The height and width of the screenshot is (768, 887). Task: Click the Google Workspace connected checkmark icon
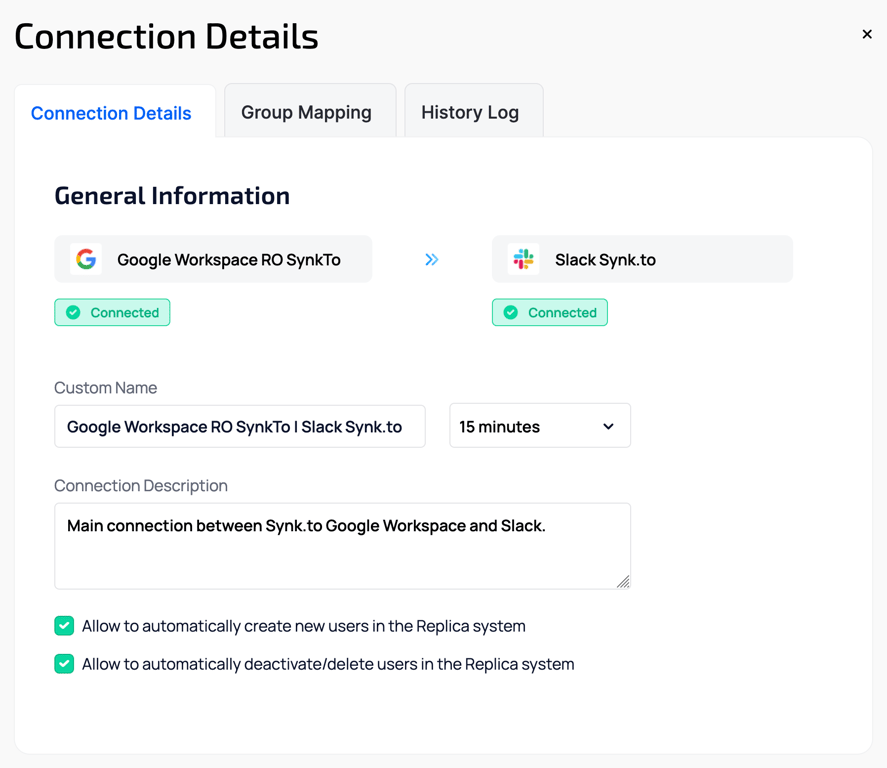tap(73, 313)
